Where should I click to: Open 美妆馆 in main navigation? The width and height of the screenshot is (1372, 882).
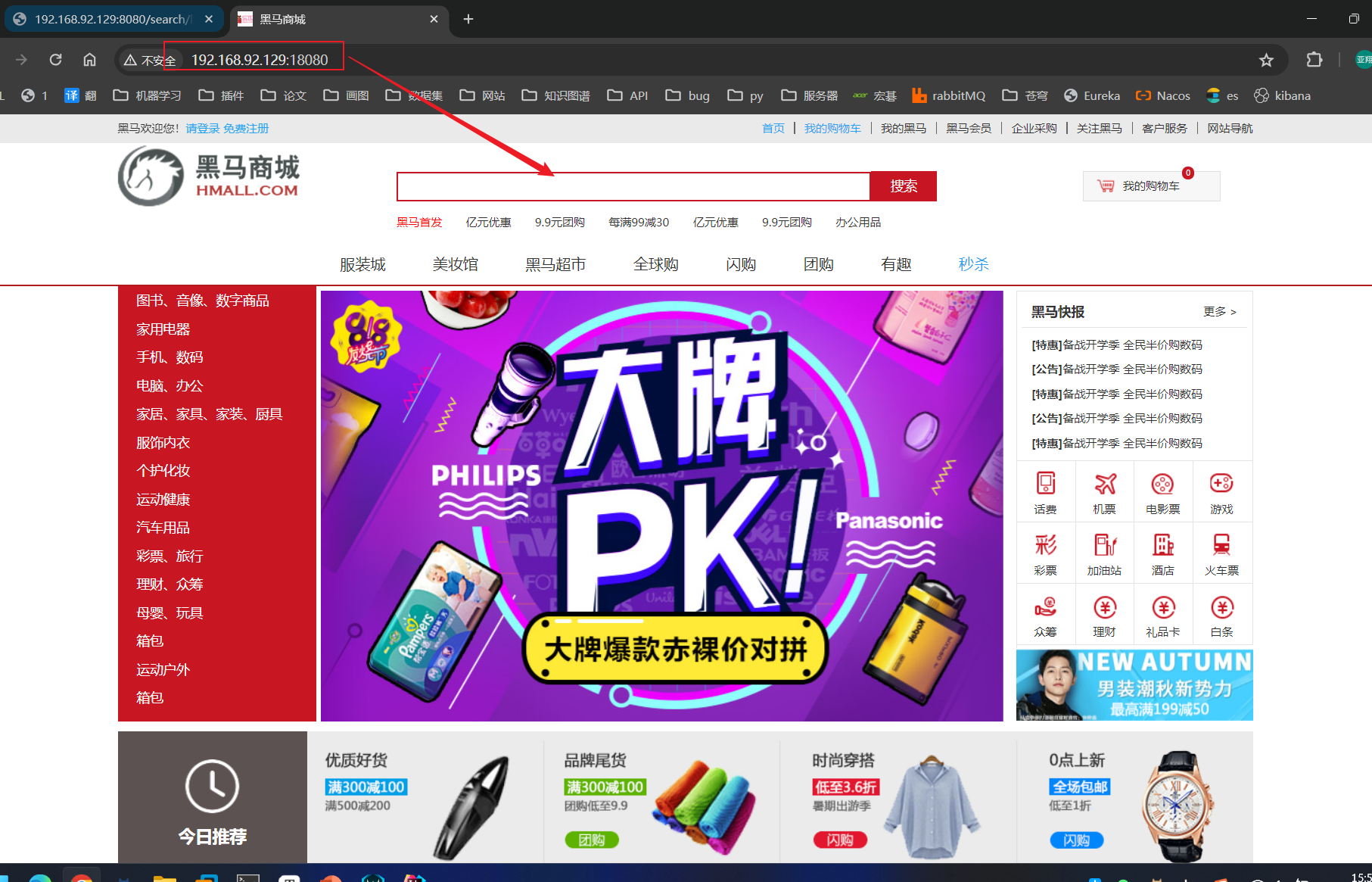click(x=455, y=264)
